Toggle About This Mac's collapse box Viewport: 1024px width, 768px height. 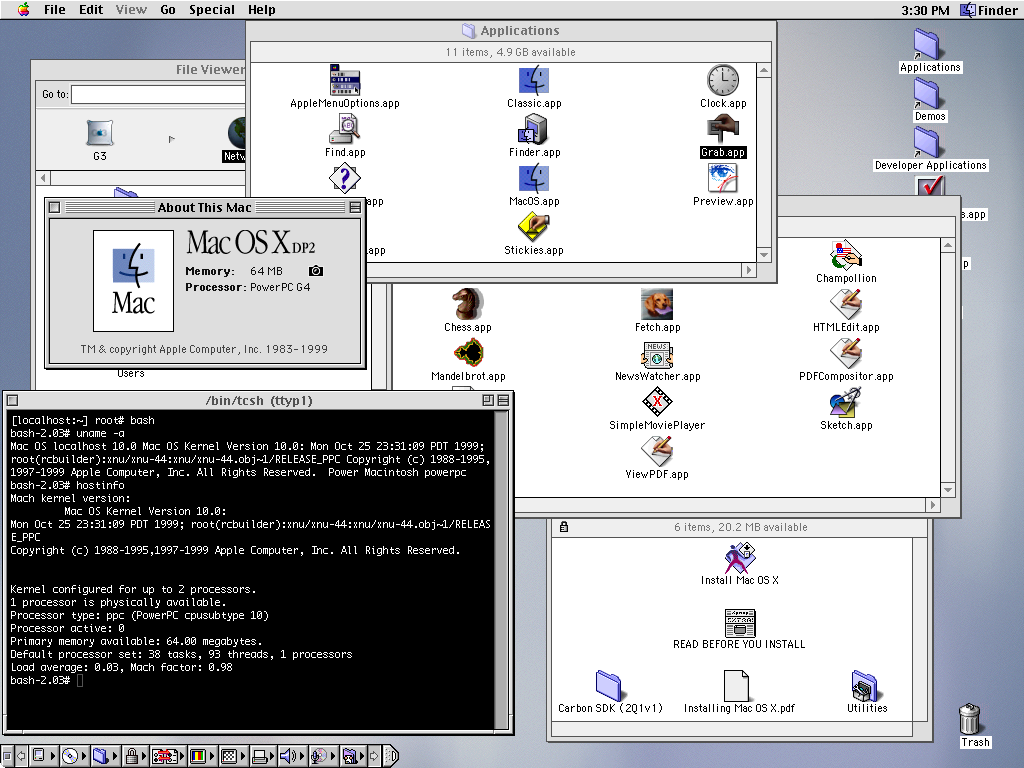tap(355, 208)
